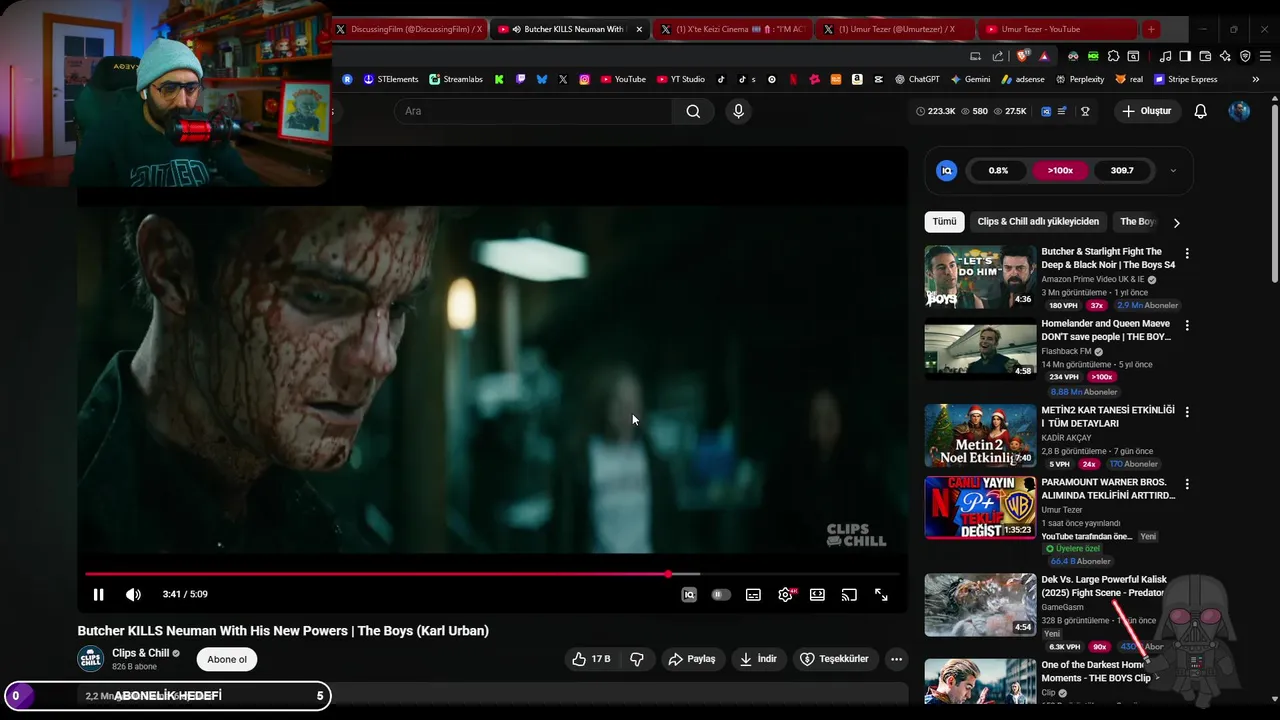1280x720 pixels.
Task: Switch to Umur Tezer - YouTube tab
Action: point(1058,29)
